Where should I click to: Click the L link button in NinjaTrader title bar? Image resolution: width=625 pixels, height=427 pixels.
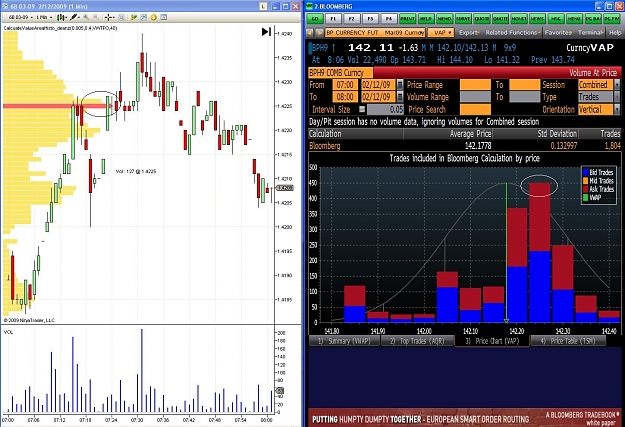[263, 6]
